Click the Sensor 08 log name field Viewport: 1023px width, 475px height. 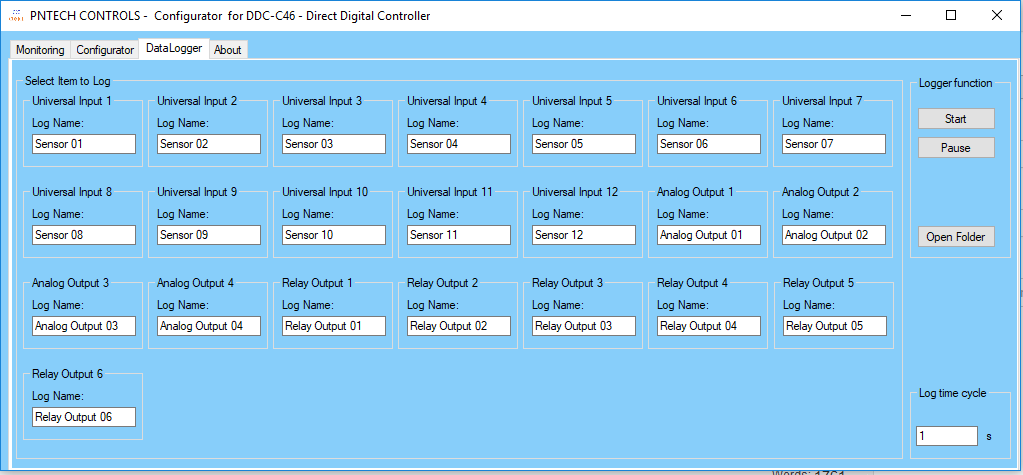tap(84, 235)
